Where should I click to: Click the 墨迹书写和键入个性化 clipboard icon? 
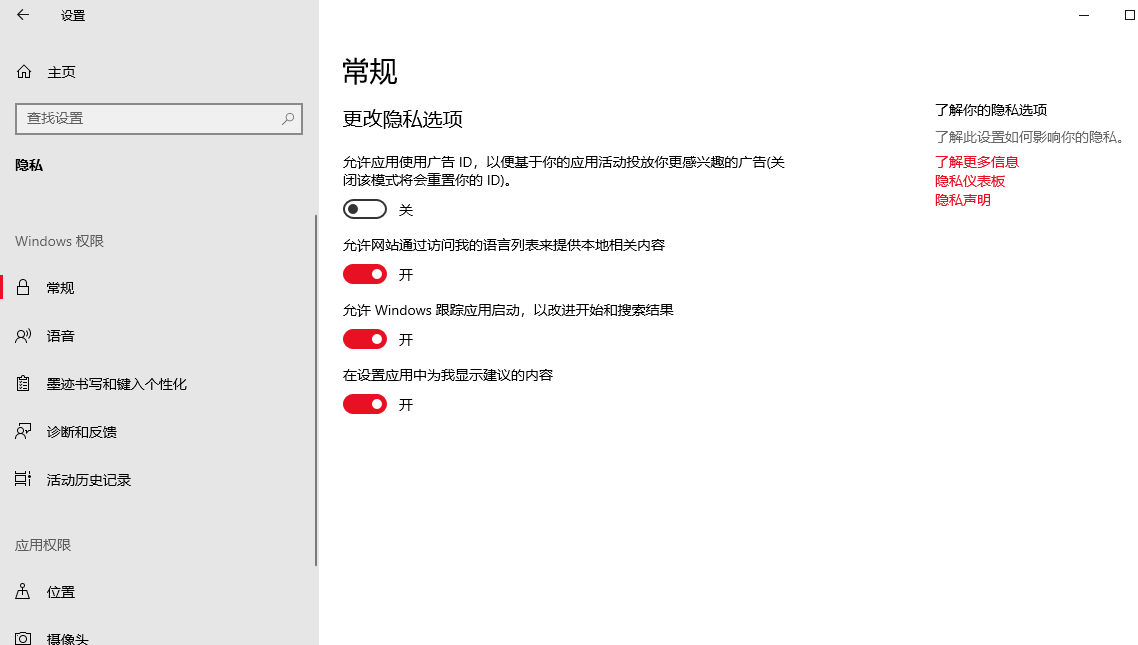point(22,383)
